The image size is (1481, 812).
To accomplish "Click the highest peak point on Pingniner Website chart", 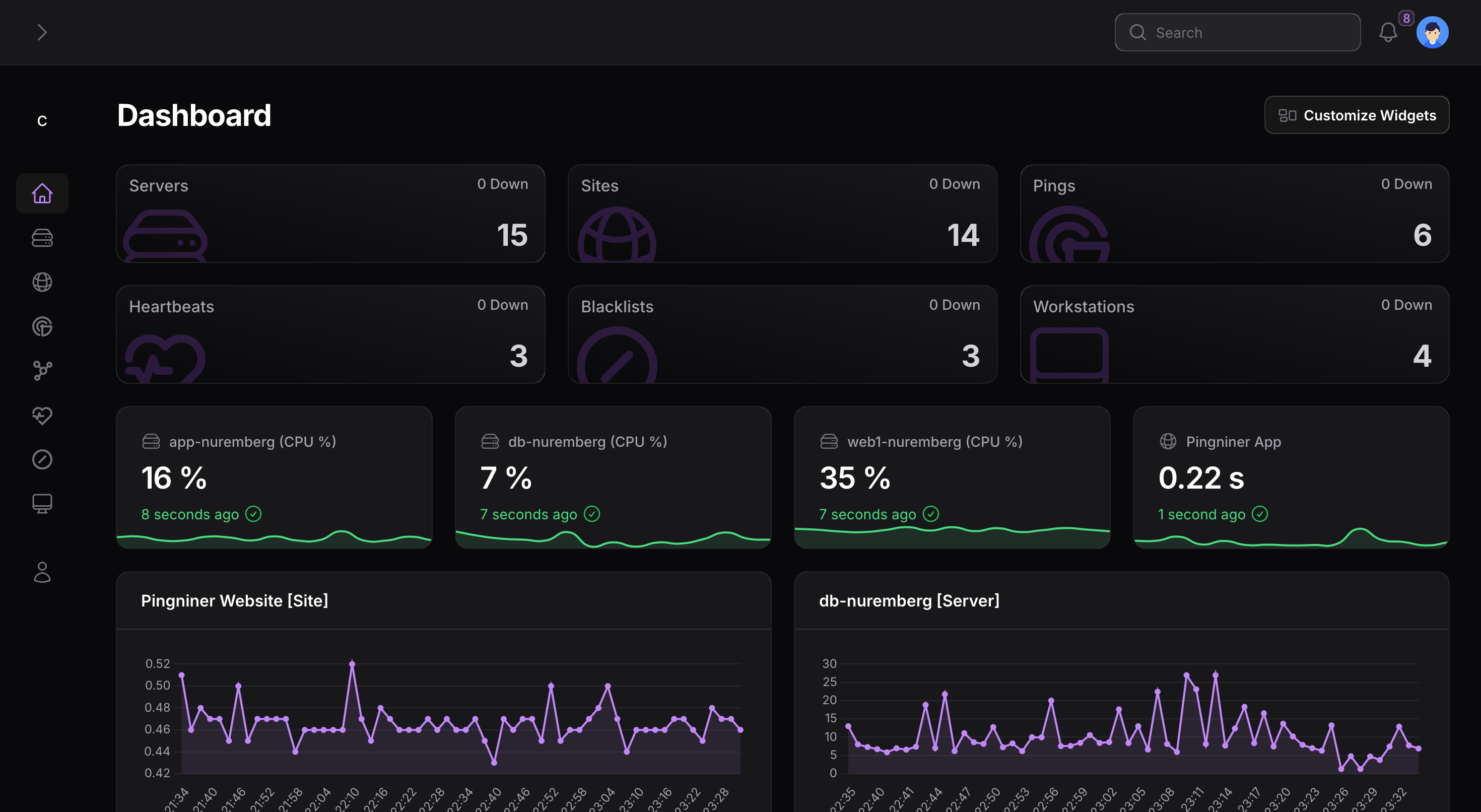I will click(352, 664).
